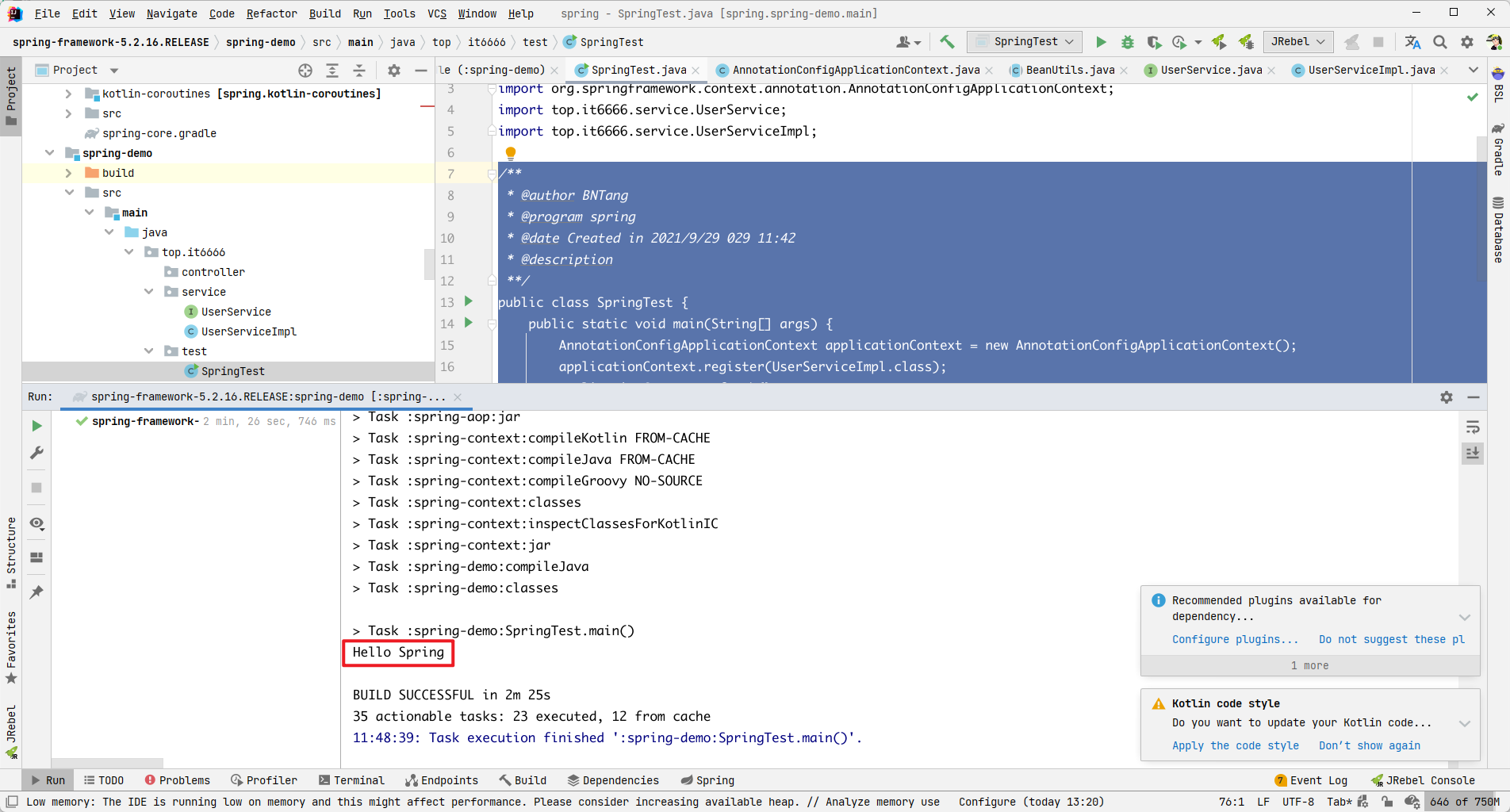Click Don't show again link

1369,745
